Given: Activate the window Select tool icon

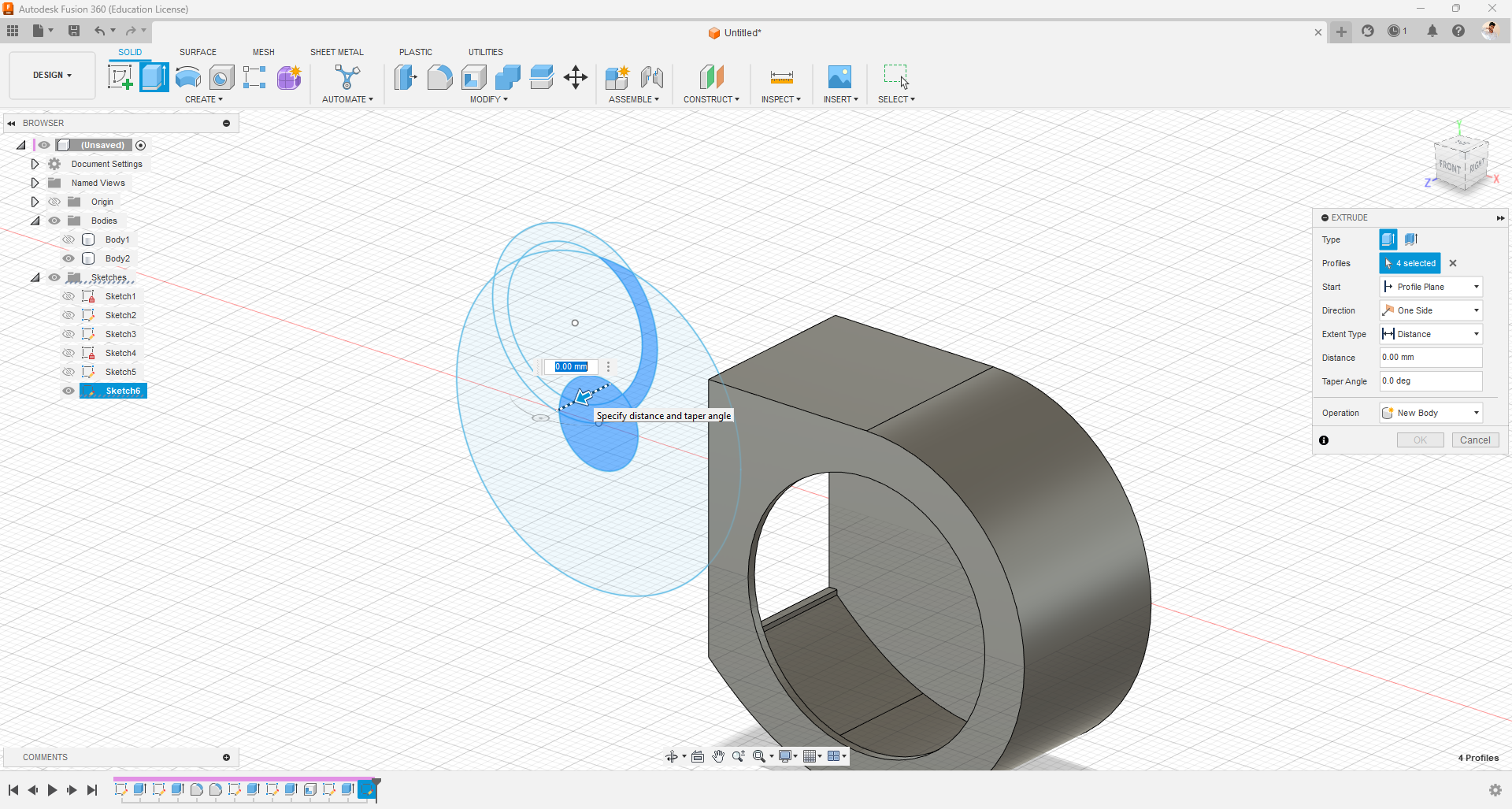Looking at the screenshot, I should coord(896,77).
